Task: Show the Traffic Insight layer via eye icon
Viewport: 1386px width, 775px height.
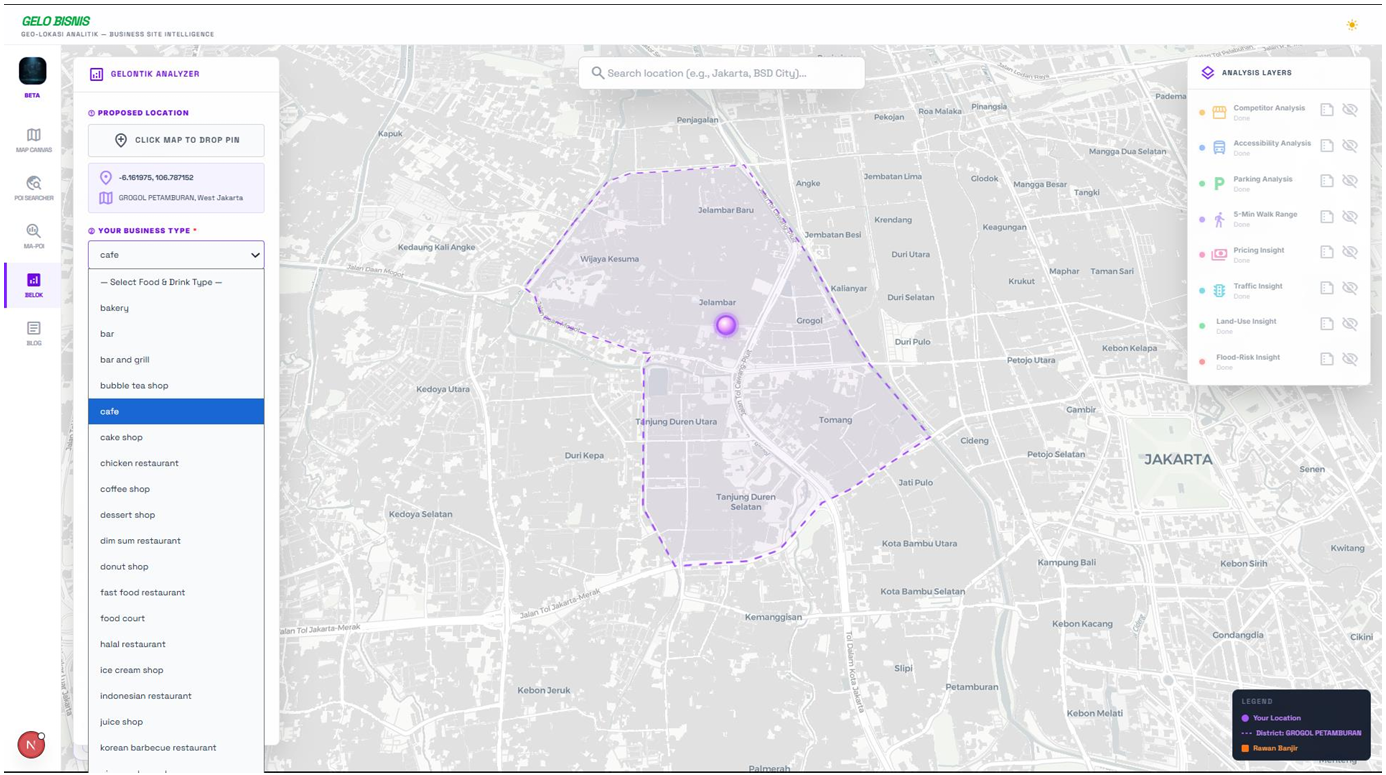Action: 1350,288
